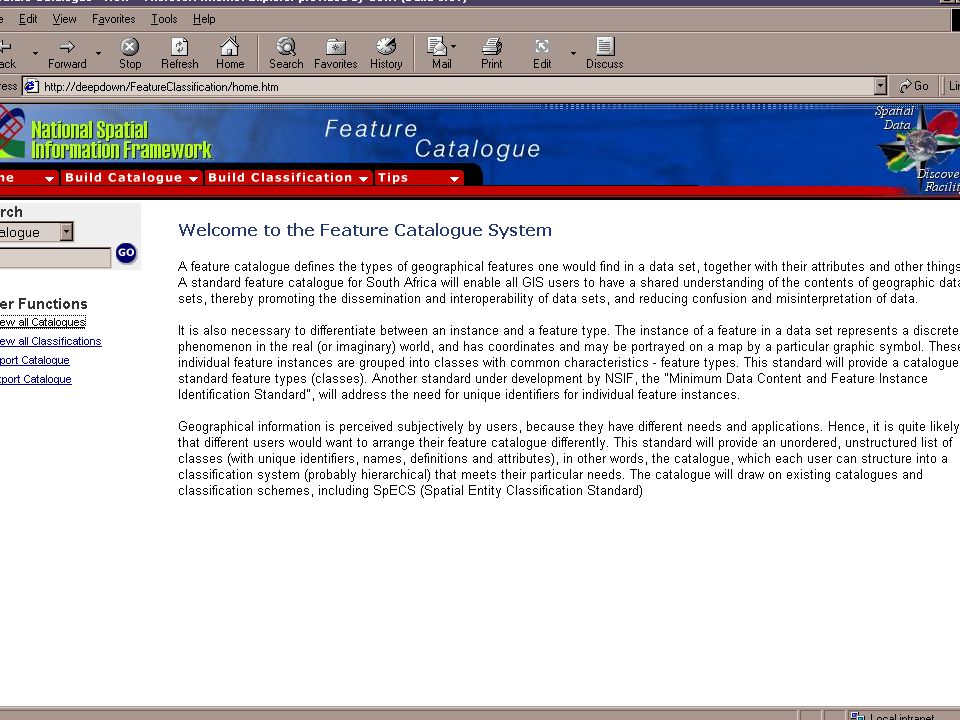
Task: Follow the View all Classifications link
Action: point(51,341)
